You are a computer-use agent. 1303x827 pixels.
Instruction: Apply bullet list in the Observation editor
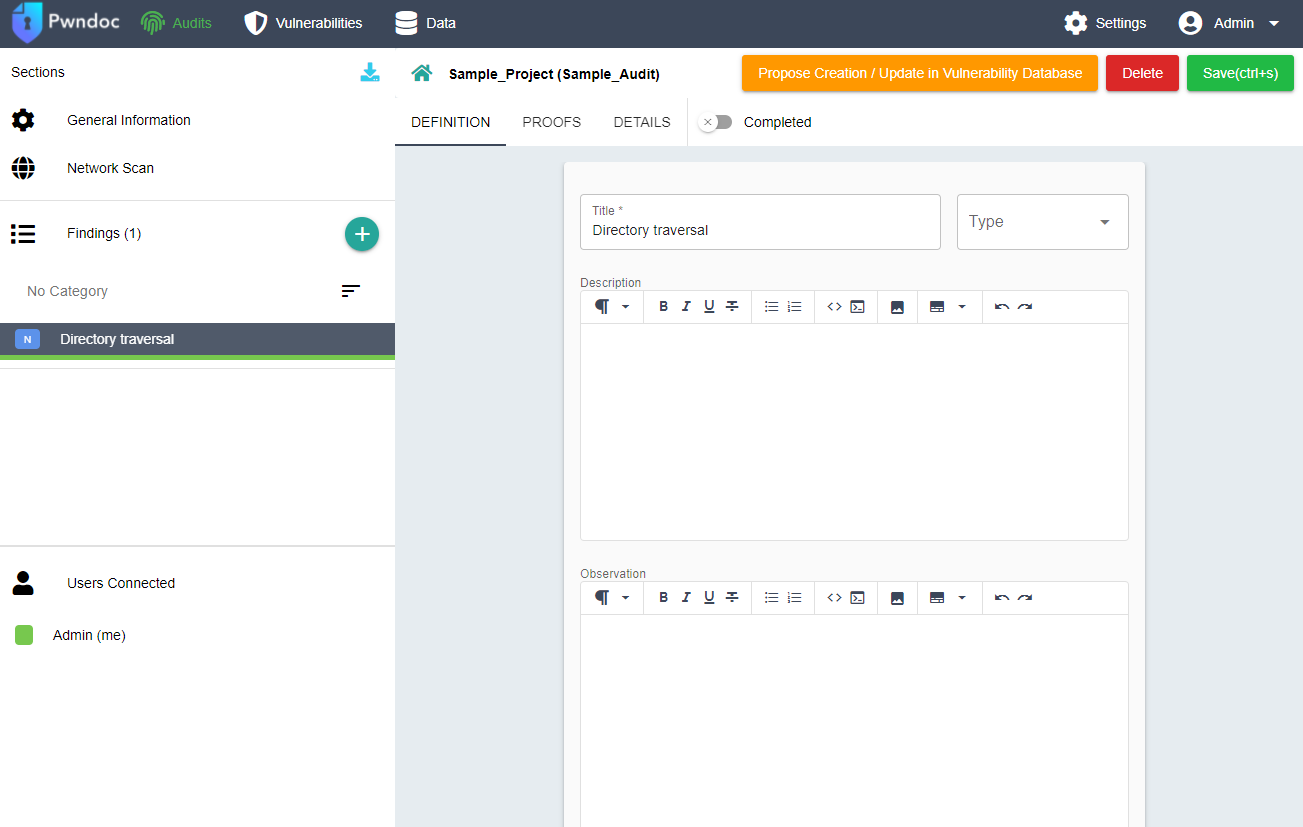point(771,598)
